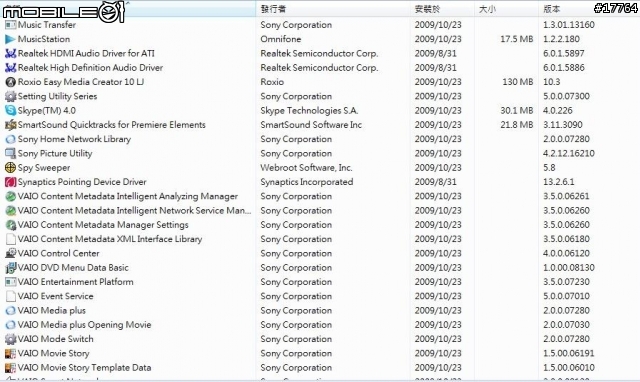Click the version value 1.5.00.06191
The width and height of the screenshot is (640, 382).
click(x=569, y=353)
